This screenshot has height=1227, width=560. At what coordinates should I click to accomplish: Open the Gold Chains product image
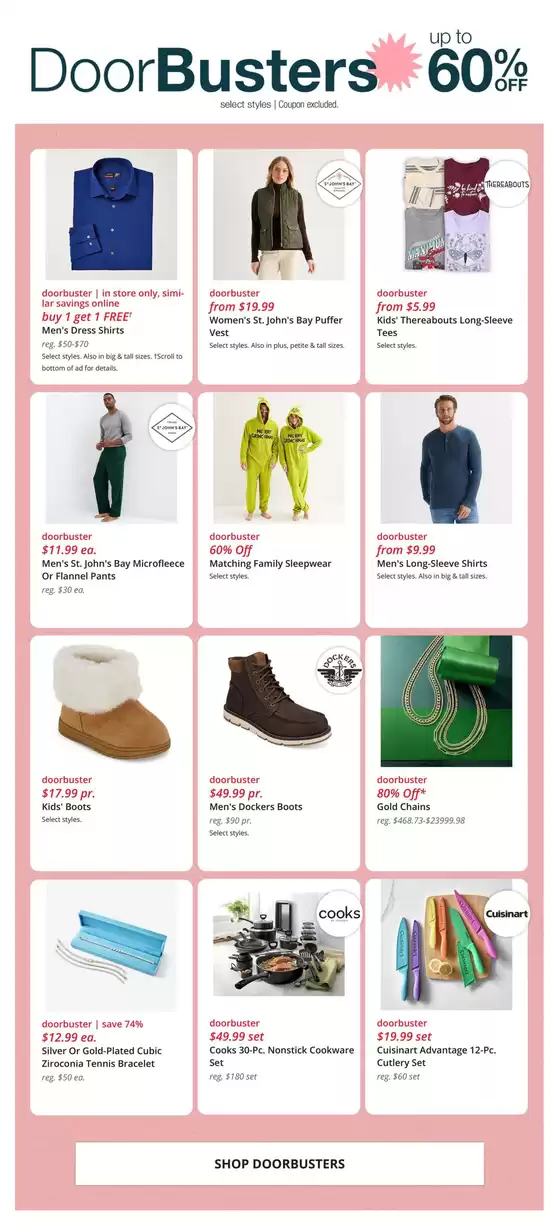(446, 702)
